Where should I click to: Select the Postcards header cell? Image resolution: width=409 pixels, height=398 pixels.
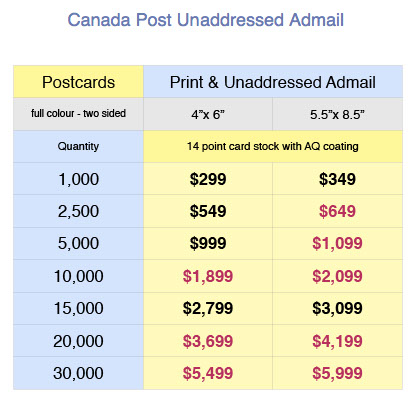click(78, 82)
